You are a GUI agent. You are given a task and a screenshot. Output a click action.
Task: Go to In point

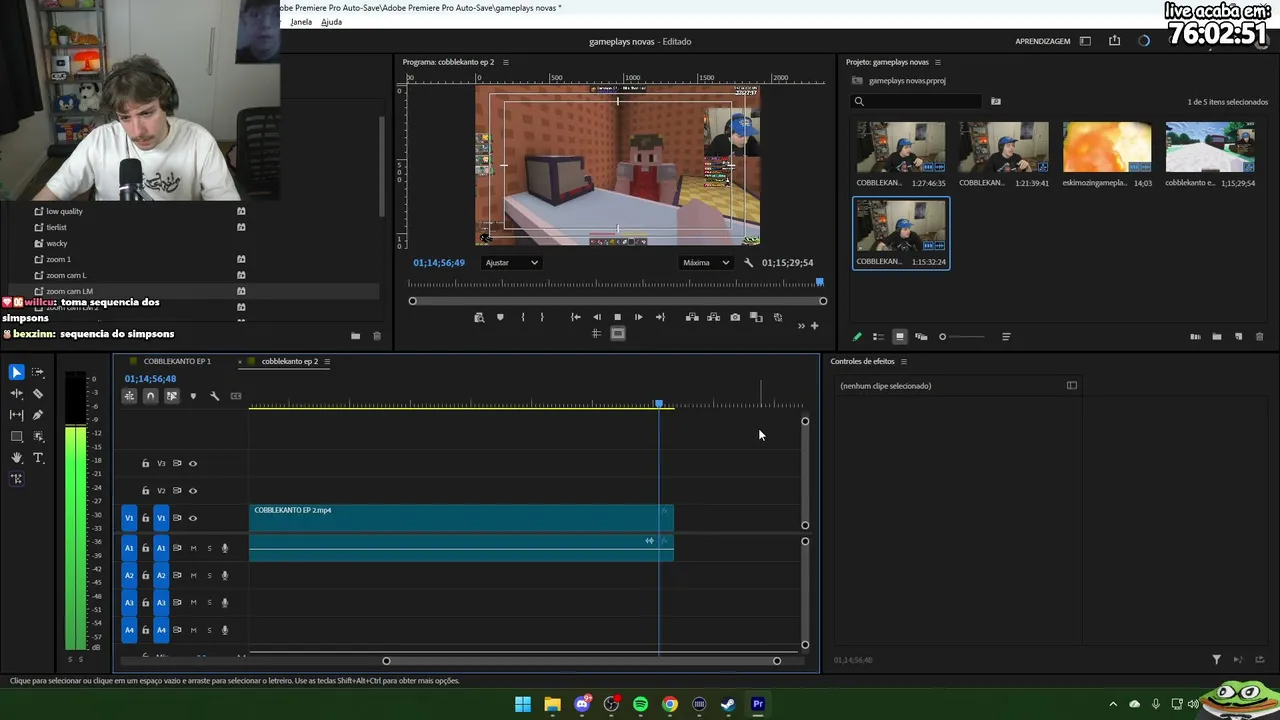point(575,317)
